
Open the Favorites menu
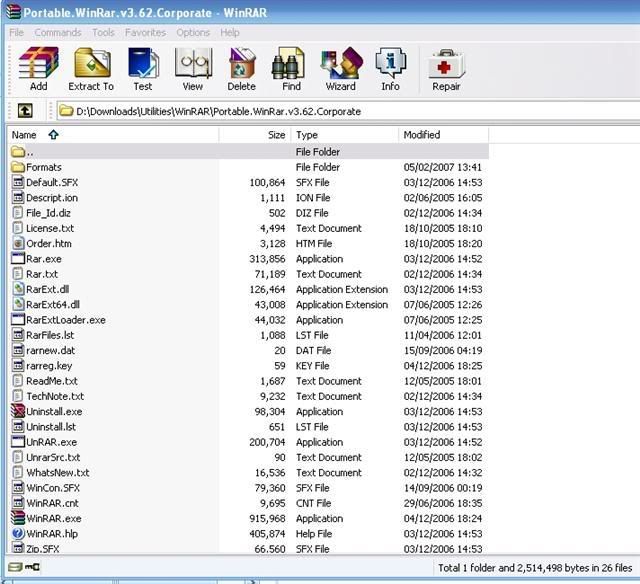click(x=145, y=32)
